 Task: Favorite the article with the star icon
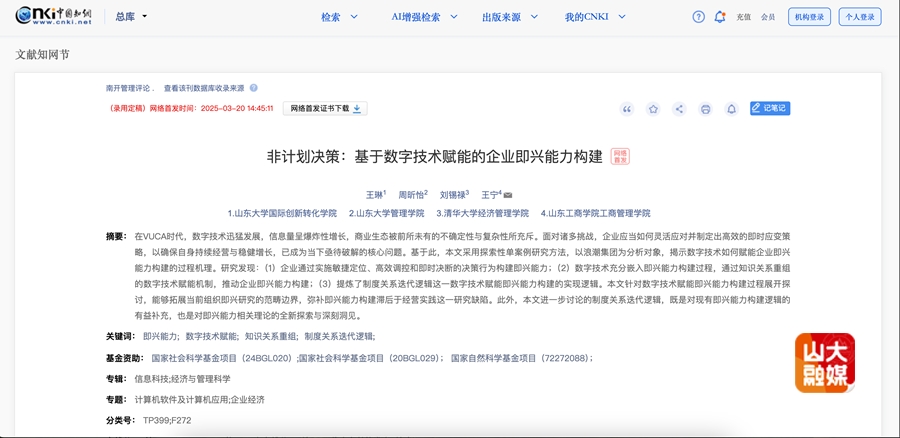point(653,109)
